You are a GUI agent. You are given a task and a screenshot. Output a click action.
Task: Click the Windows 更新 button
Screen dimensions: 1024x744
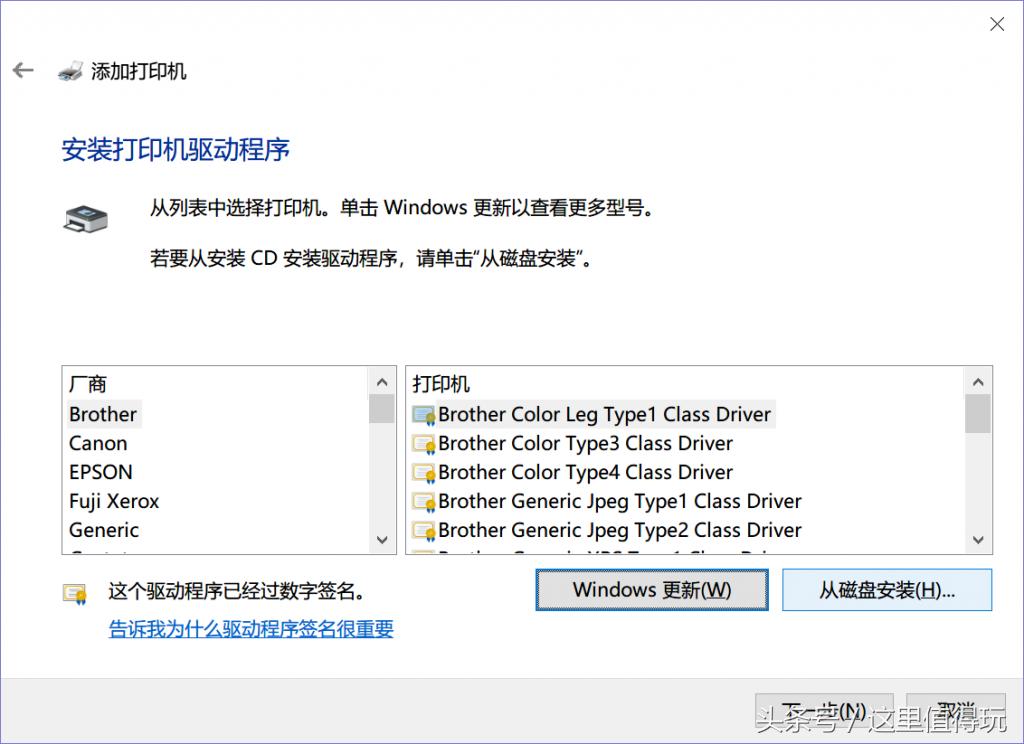pyautogui.click(x=651, y=589)
